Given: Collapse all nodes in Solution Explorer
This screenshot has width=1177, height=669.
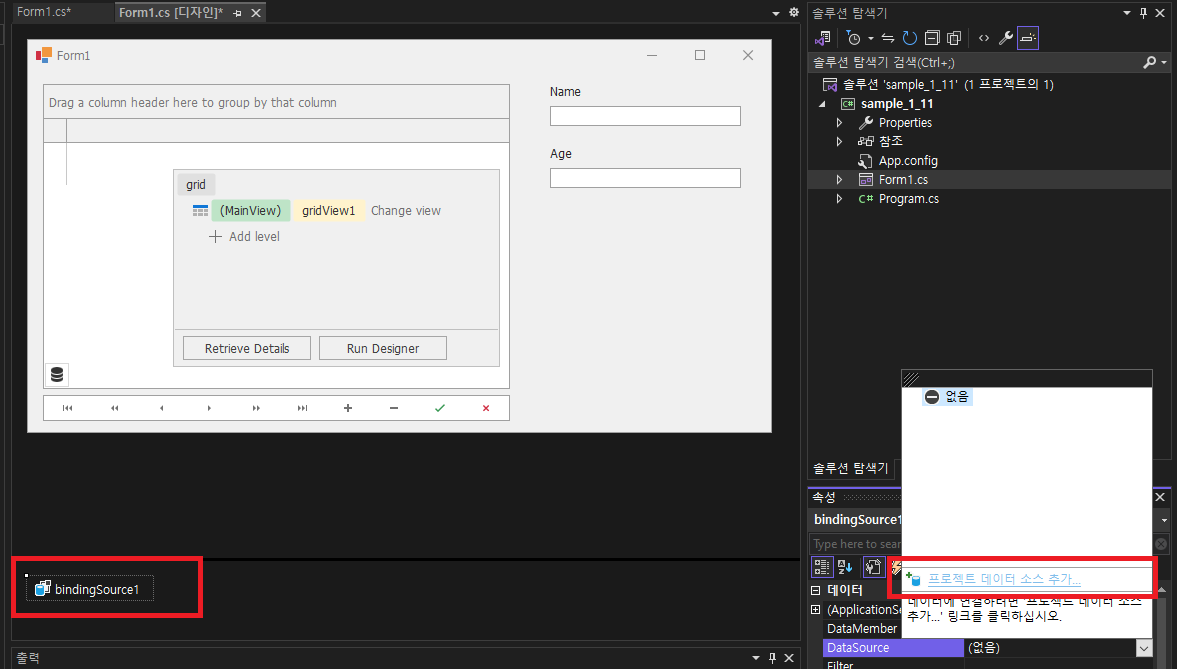Looking at the screenshot, I should [x=932, y=38].
